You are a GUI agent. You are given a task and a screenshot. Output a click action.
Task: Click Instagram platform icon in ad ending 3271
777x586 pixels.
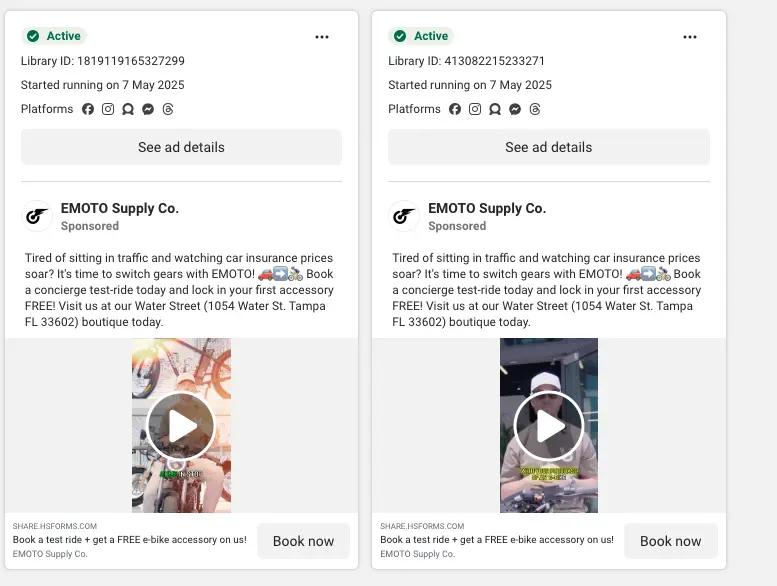[x=475, y=109]
